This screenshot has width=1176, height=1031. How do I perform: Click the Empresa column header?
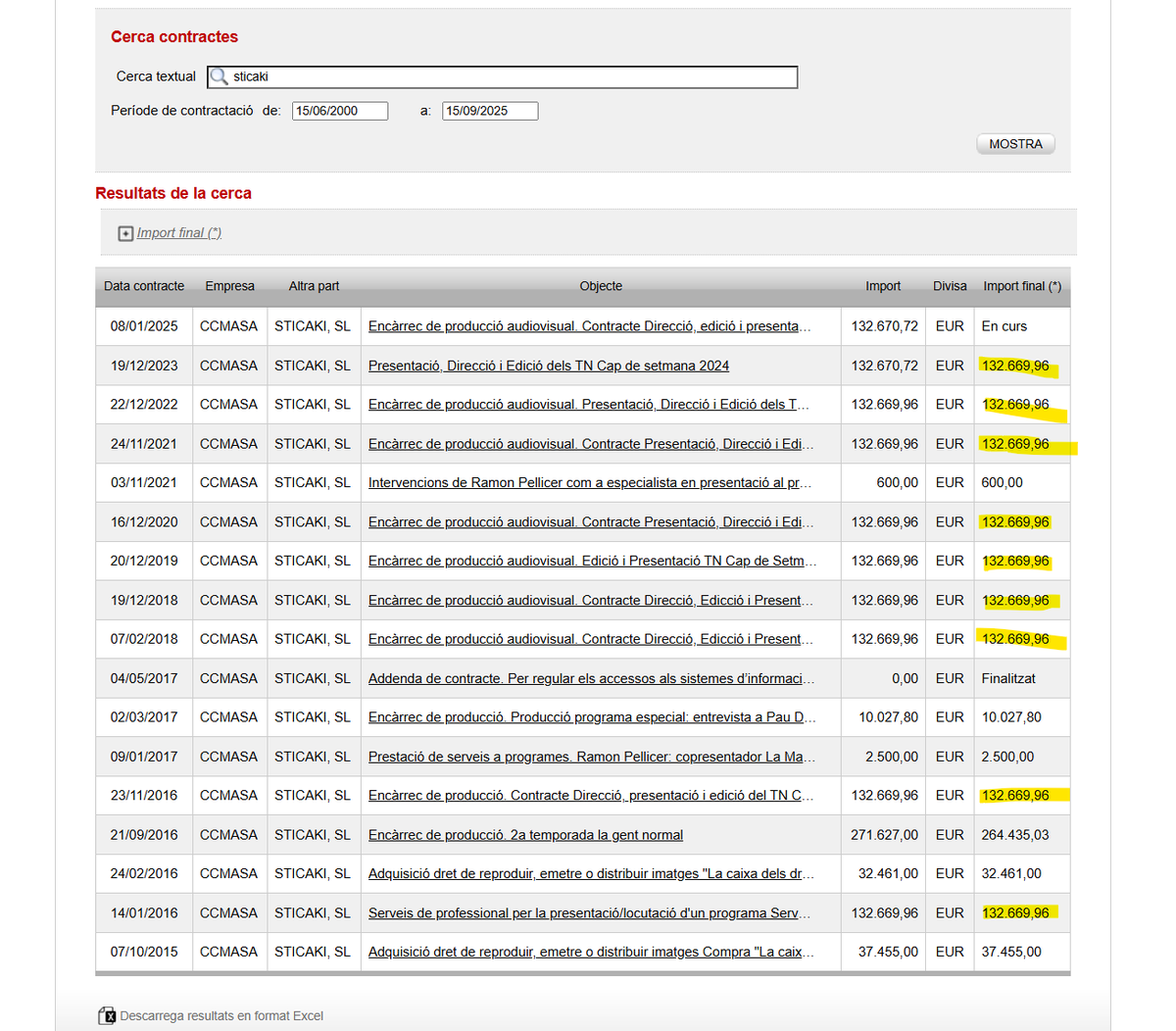[x=229, y=286]
